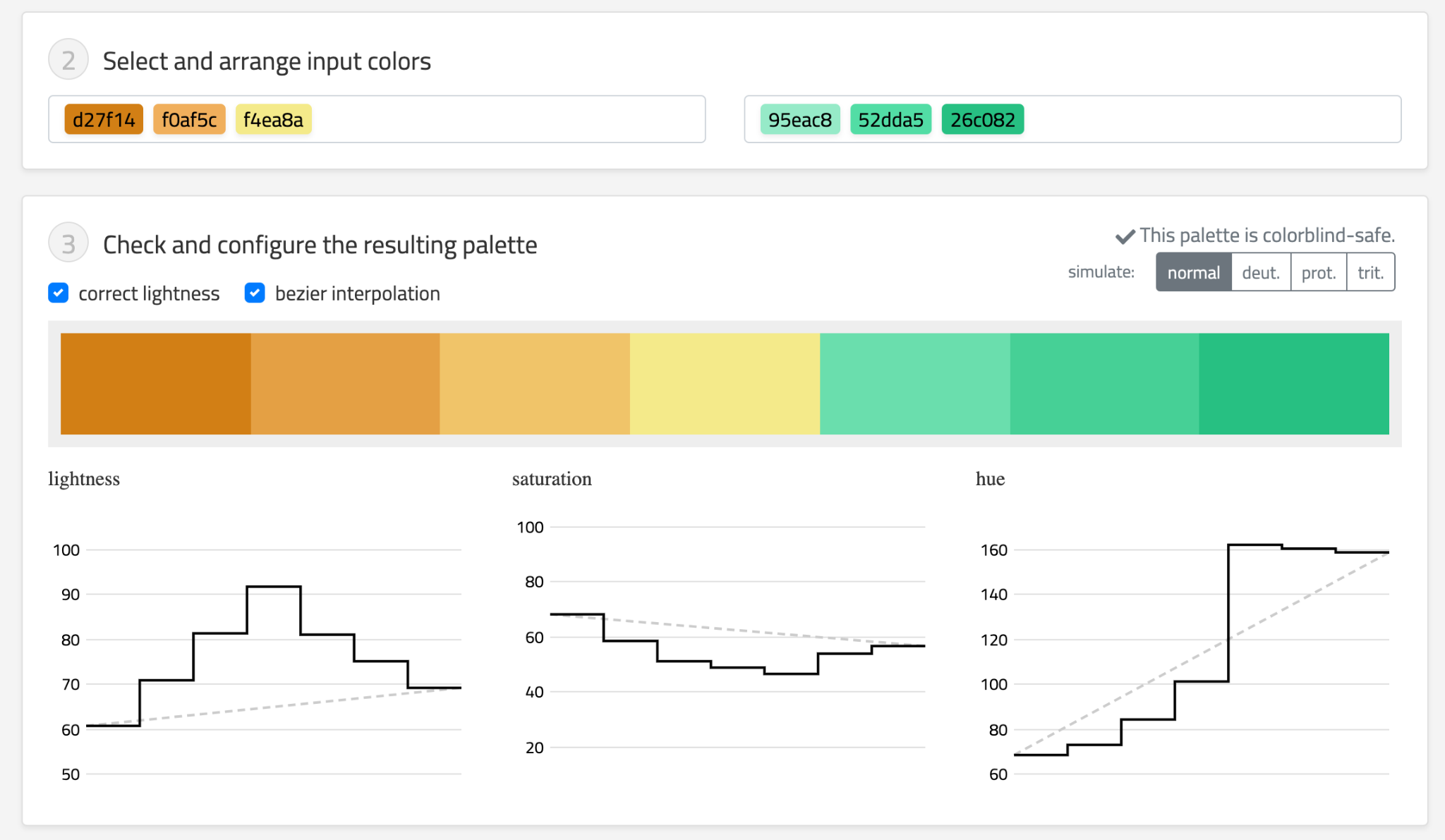
Task: Switch simulation to prot. mode
Action: click(1319, 272)
